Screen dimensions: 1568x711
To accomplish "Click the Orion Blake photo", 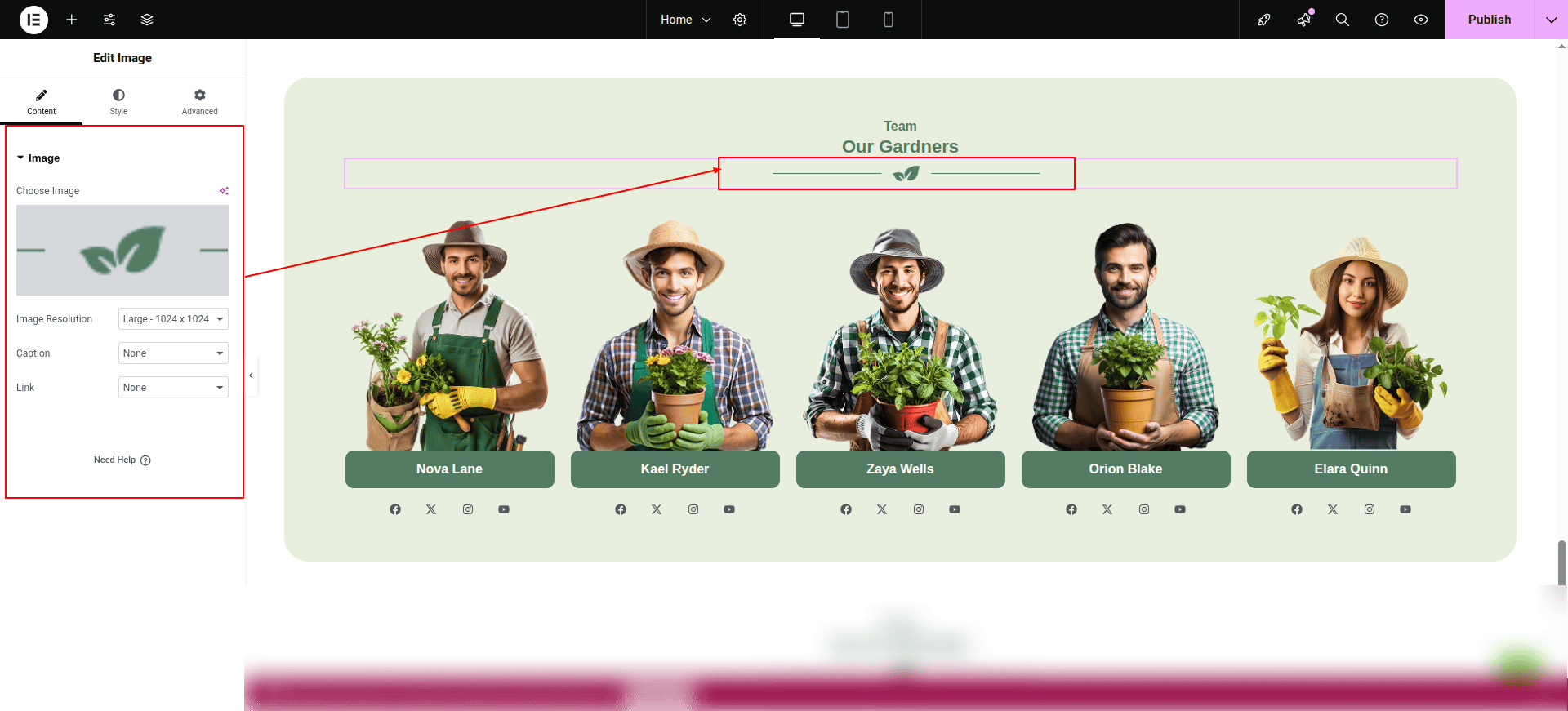I will coord(1126,336).
